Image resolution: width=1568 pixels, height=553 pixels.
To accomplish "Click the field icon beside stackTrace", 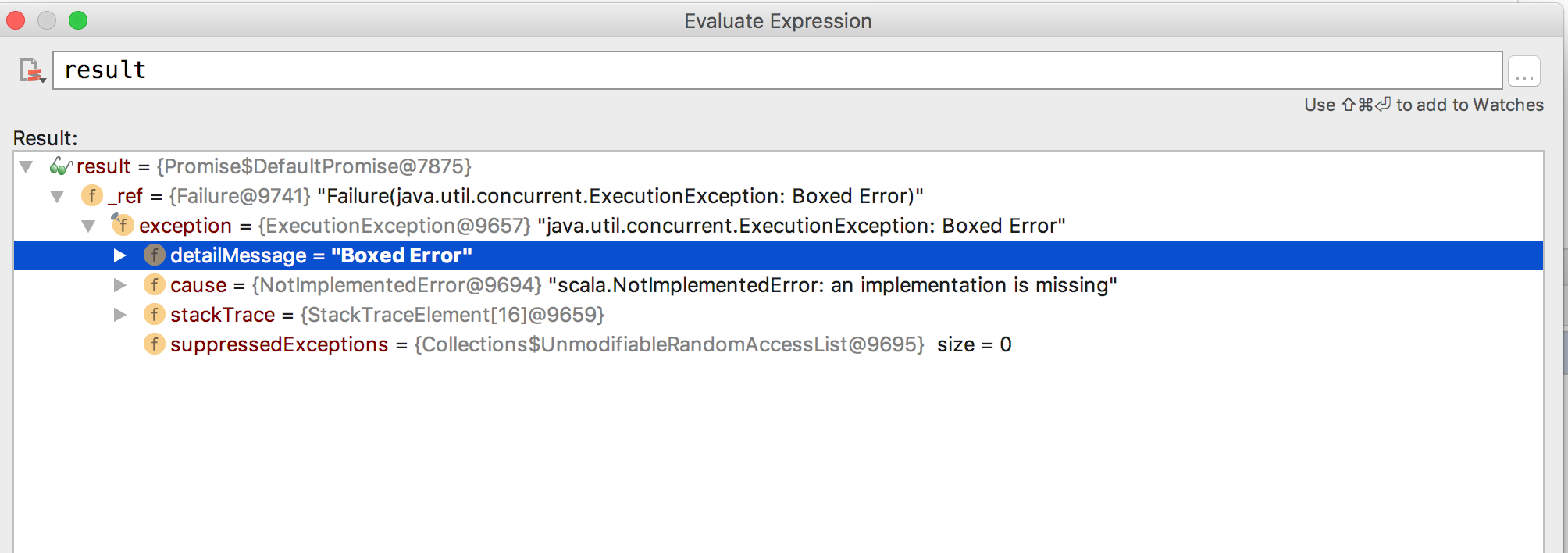I will tap(155, 314).
